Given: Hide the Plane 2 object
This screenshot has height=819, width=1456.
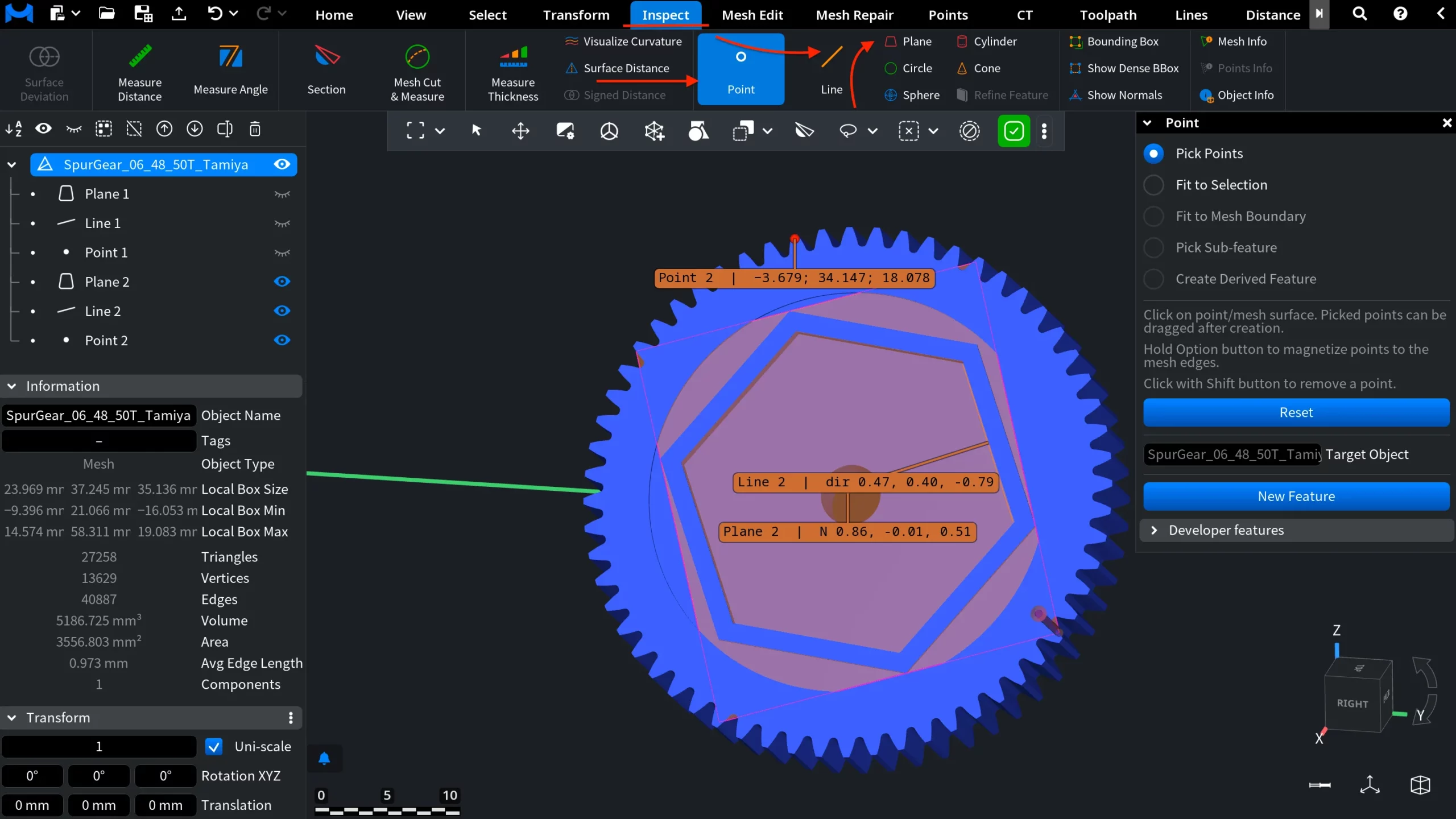Looking at the screenshot, I should coord(282,281).
